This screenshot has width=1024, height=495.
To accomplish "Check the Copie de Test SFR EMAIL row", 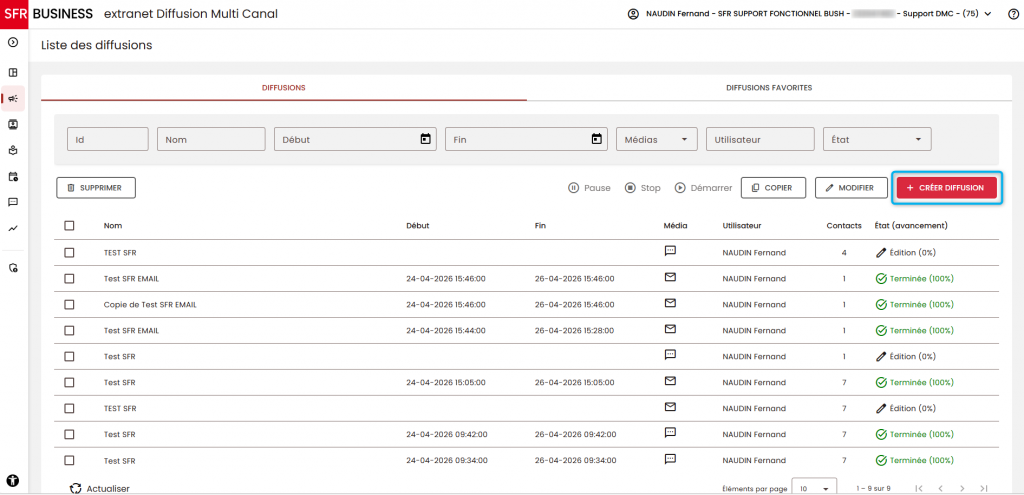I will (x=69, y=304).
